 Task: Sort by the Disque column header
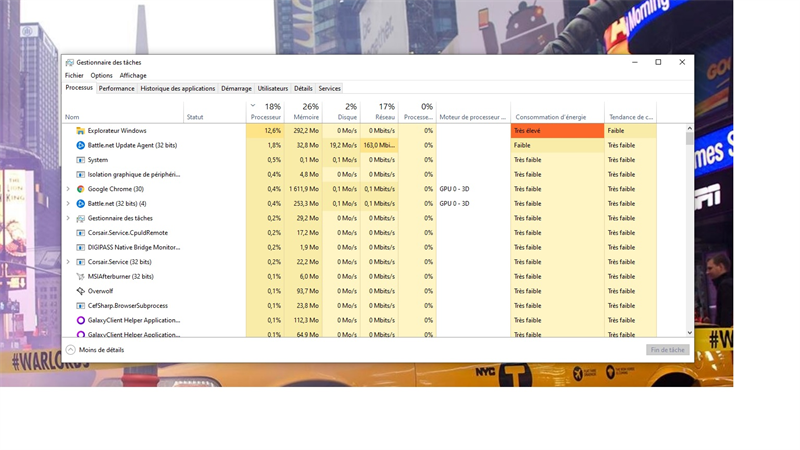click(341, 112)
